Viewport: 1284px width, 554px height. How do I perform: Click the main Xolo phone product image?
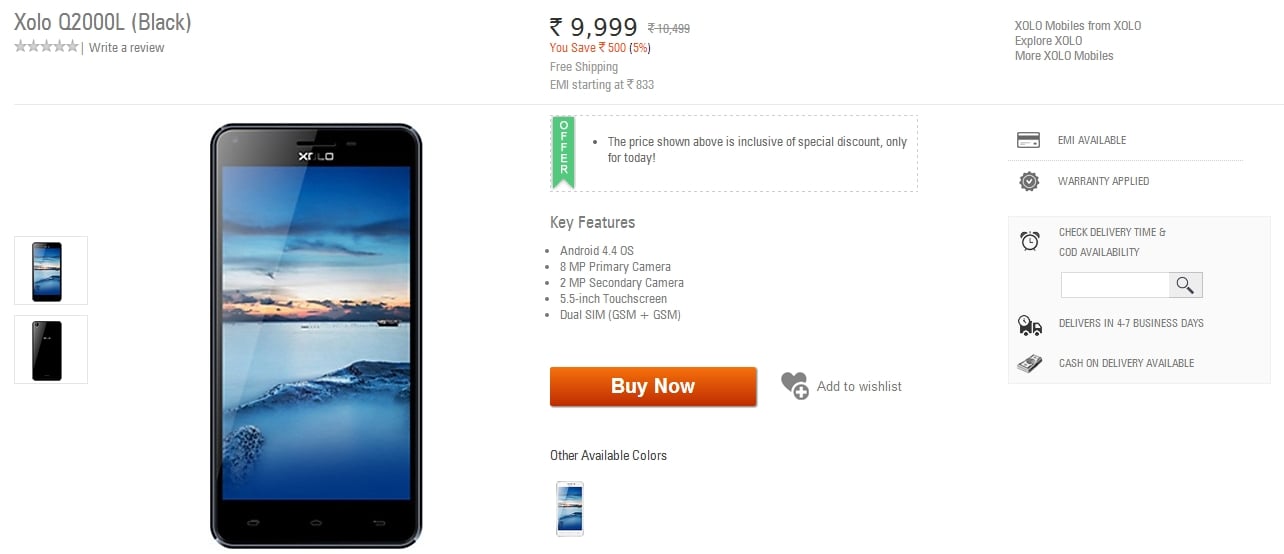pyautogui.click(x=316, y=336)
